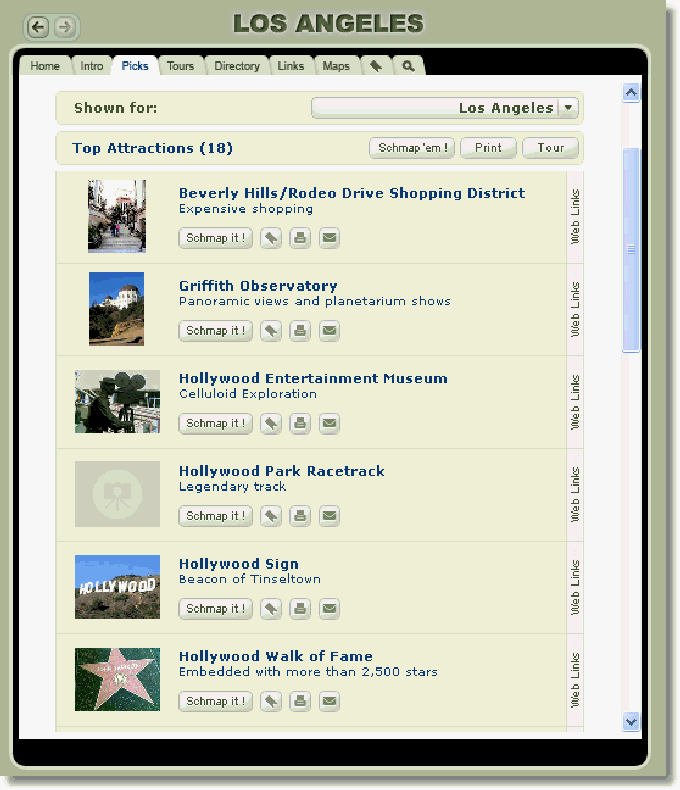Image resolution: width=680 pixels, height=790 pixels.
Task: Email the Hollywood Park Racetrack entry
Action: pyautogui.click(x=329, y=516)
